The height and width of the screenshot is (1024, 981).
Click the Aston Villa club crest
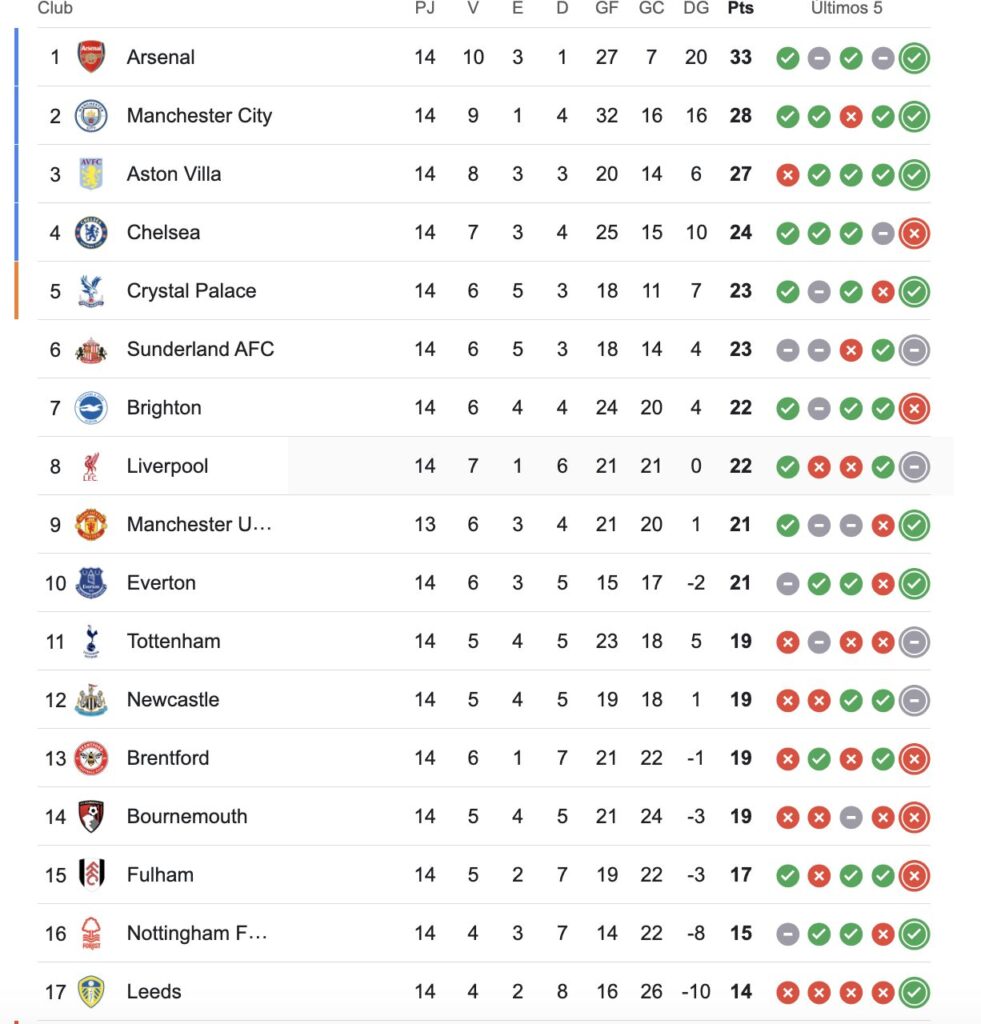tap(91, 174)
